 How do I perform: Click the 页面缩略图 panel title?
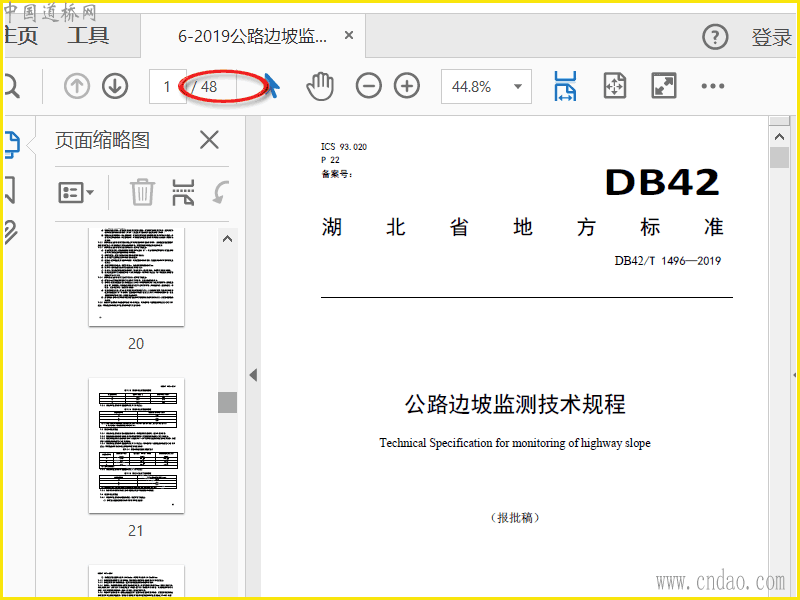pyautogui.click(x=102, y=140)
